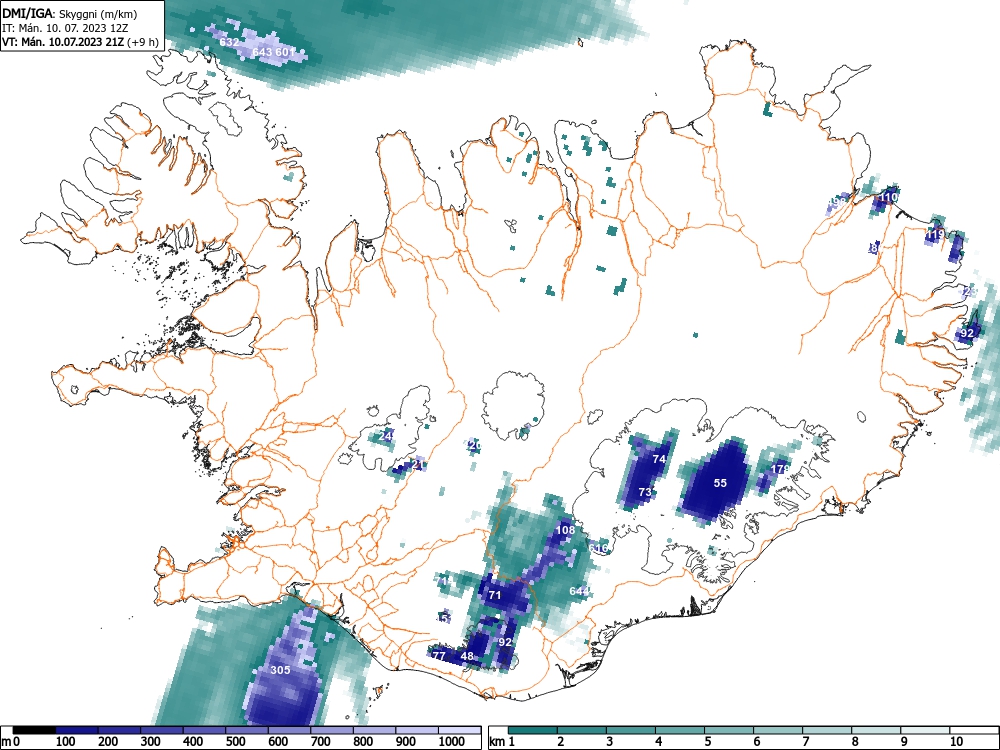Viewport: 1000px width, 750px height.
Task: Select the 55 value on the glacier
Action: click(720, 483)
